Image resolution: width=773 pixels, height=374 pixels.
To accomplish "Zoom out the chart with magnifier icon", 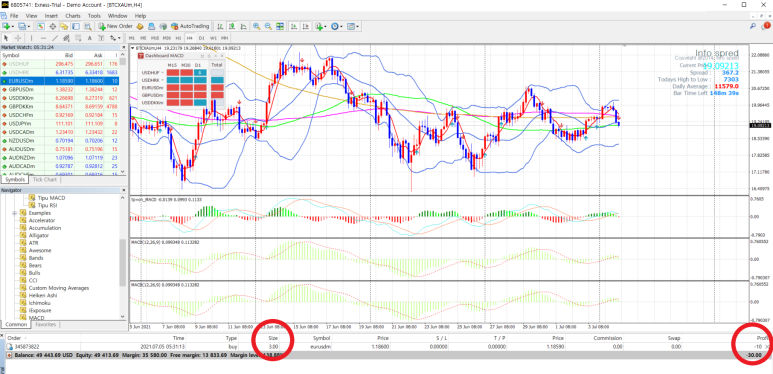I will [268, 26].
